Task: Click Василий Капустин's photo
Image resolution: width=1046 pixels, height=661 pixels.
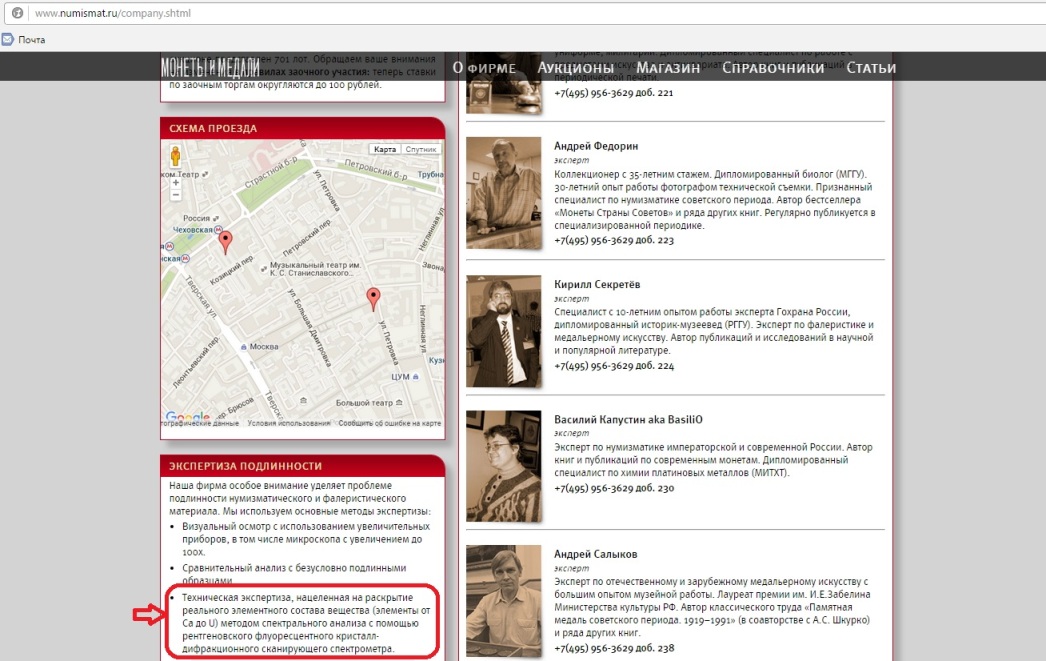Action: click(x=504, y=466)
